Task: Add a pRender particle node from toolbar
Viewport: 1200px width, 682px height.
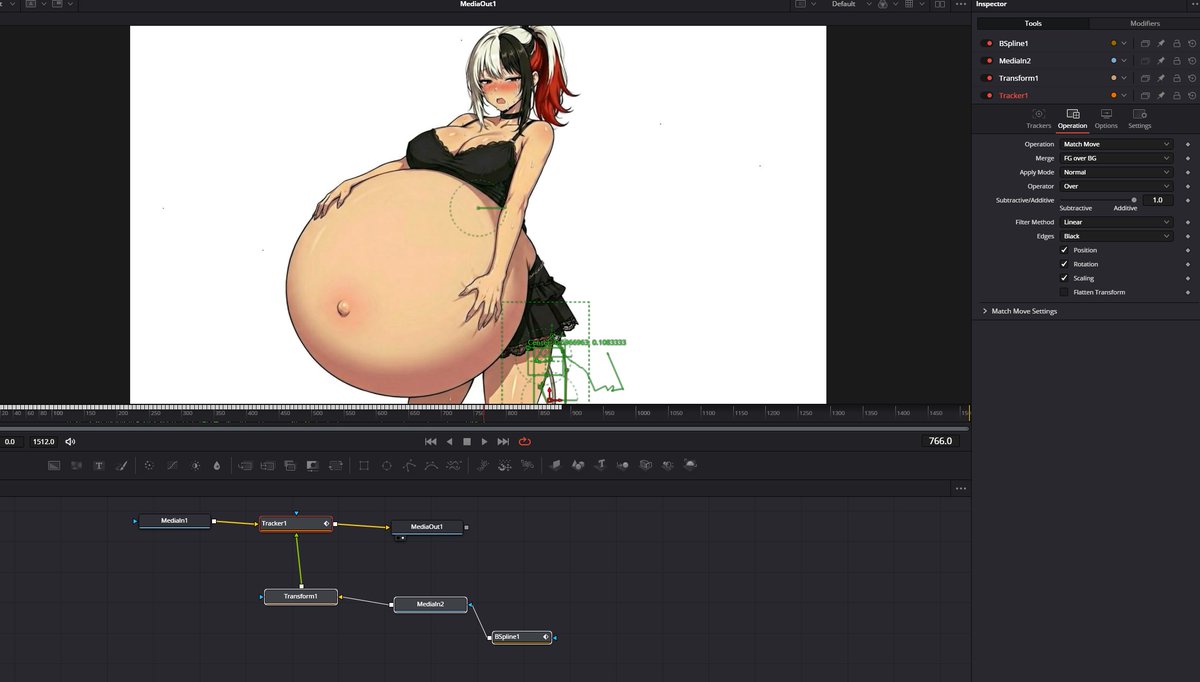Action: pos(526,465)
